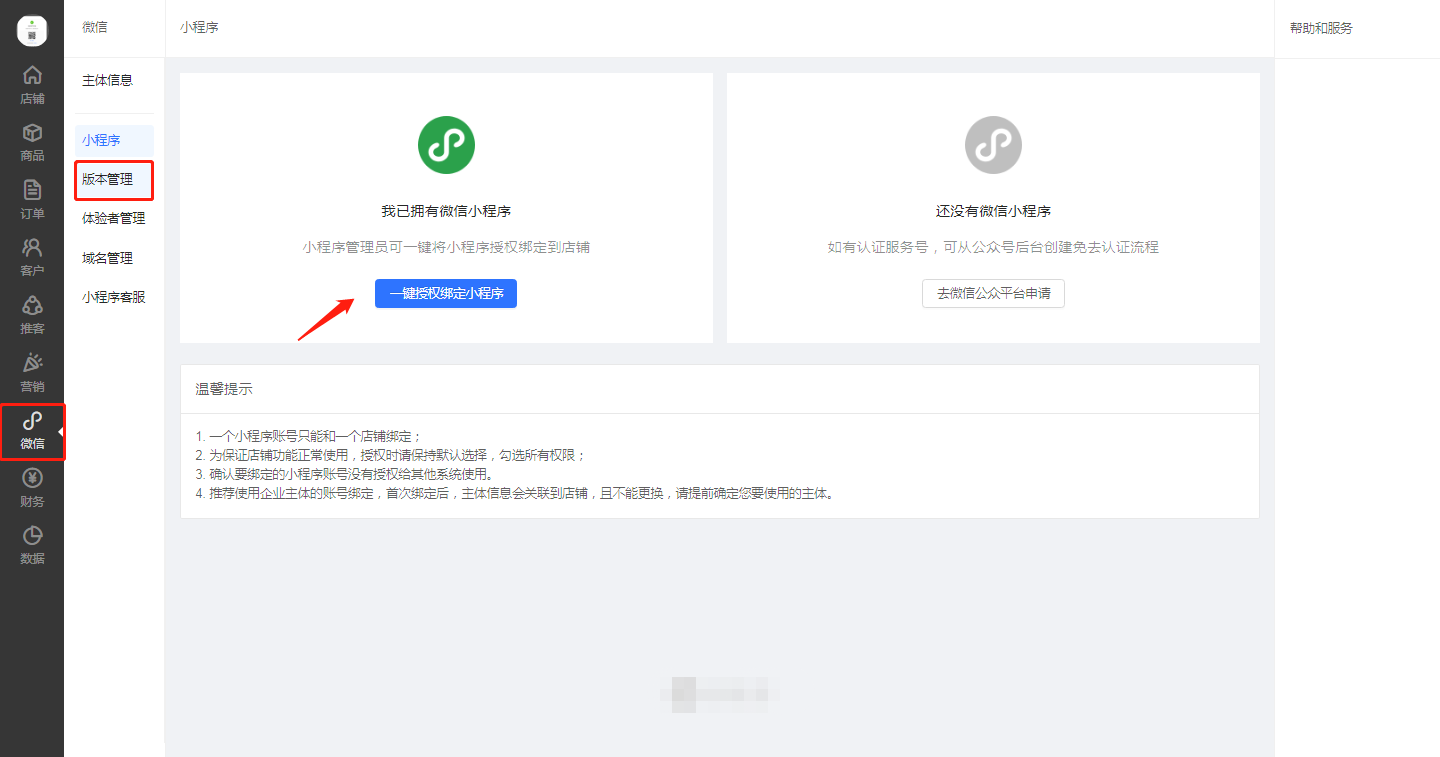Open 小程序客服 menu item
This screenshot has width=1440, height=757.
tap(114, 297)
